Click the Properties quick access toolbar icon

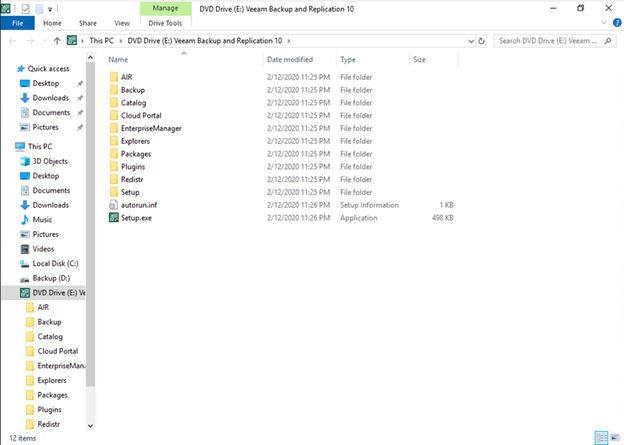[25, 8]
